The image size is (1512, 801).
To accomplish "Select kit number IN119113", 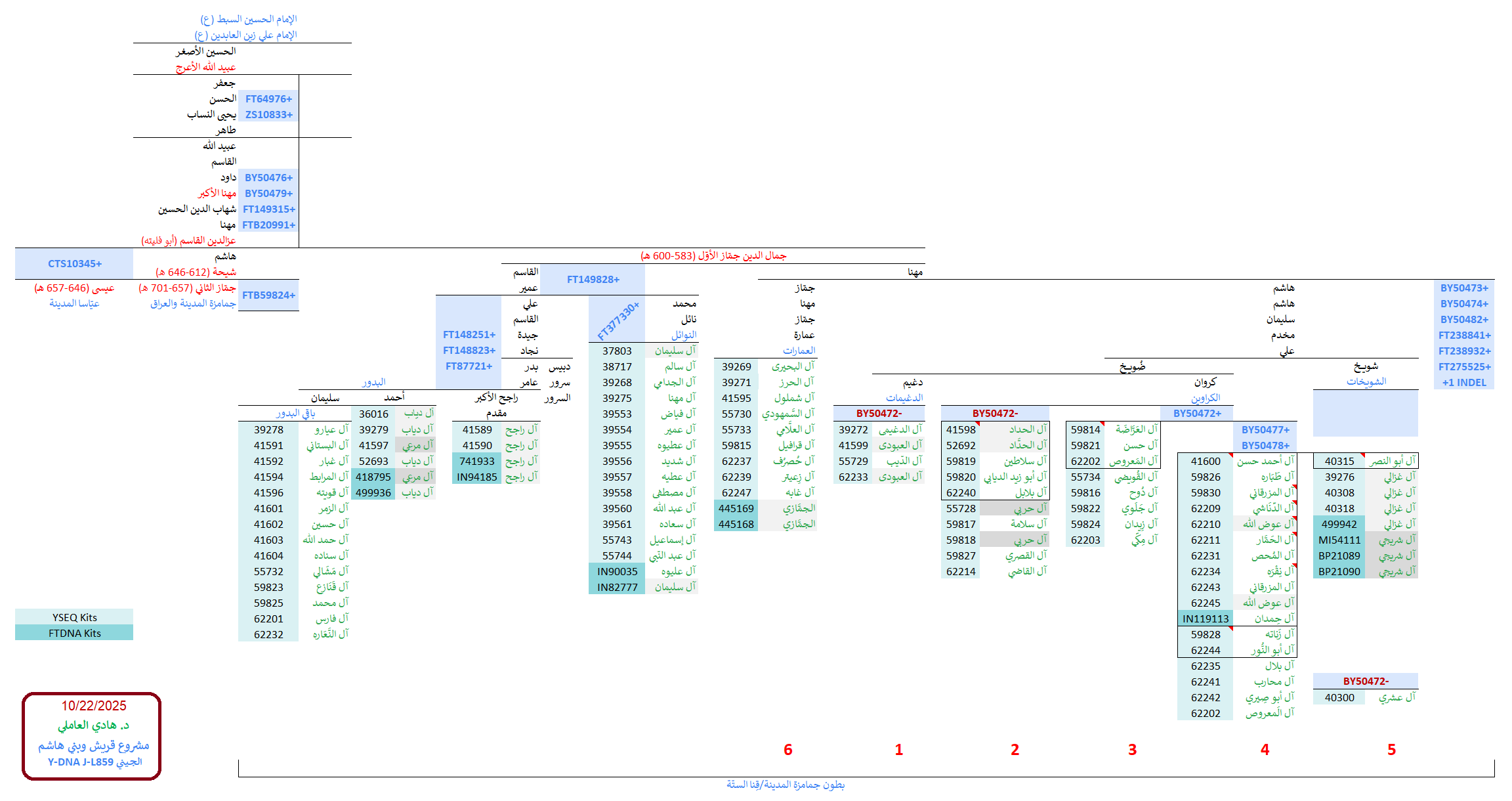I will (x=1205, y=618).
